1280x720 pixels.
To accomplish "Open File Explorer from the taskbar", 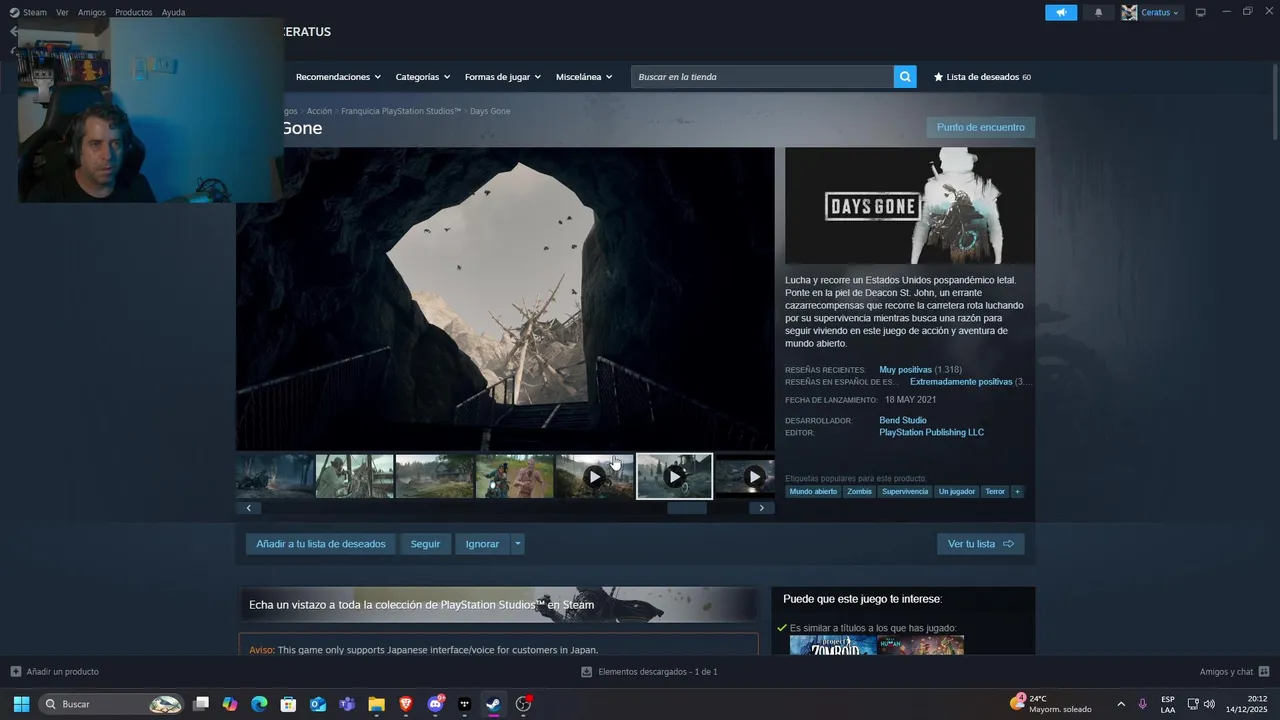I will point(376,704).
